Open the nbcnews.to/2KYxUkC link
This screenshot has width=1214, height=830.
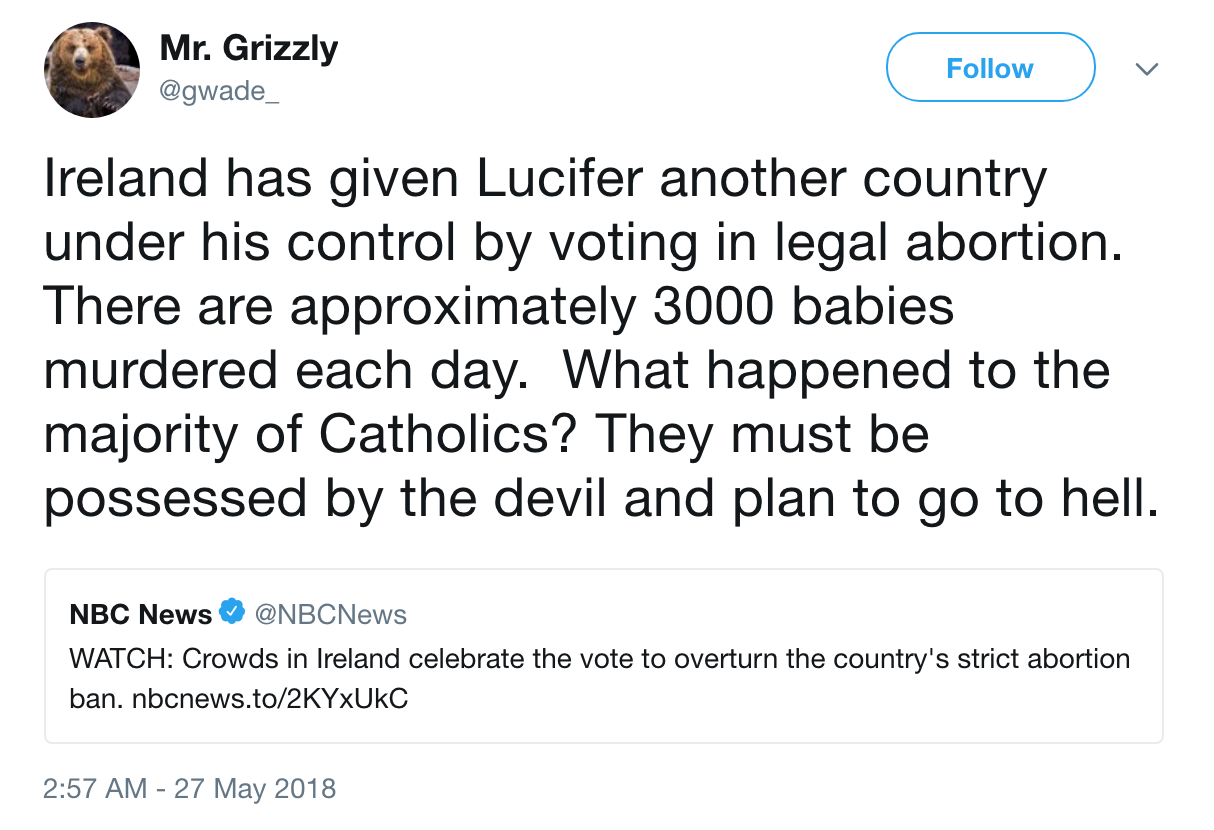[270, 697]
